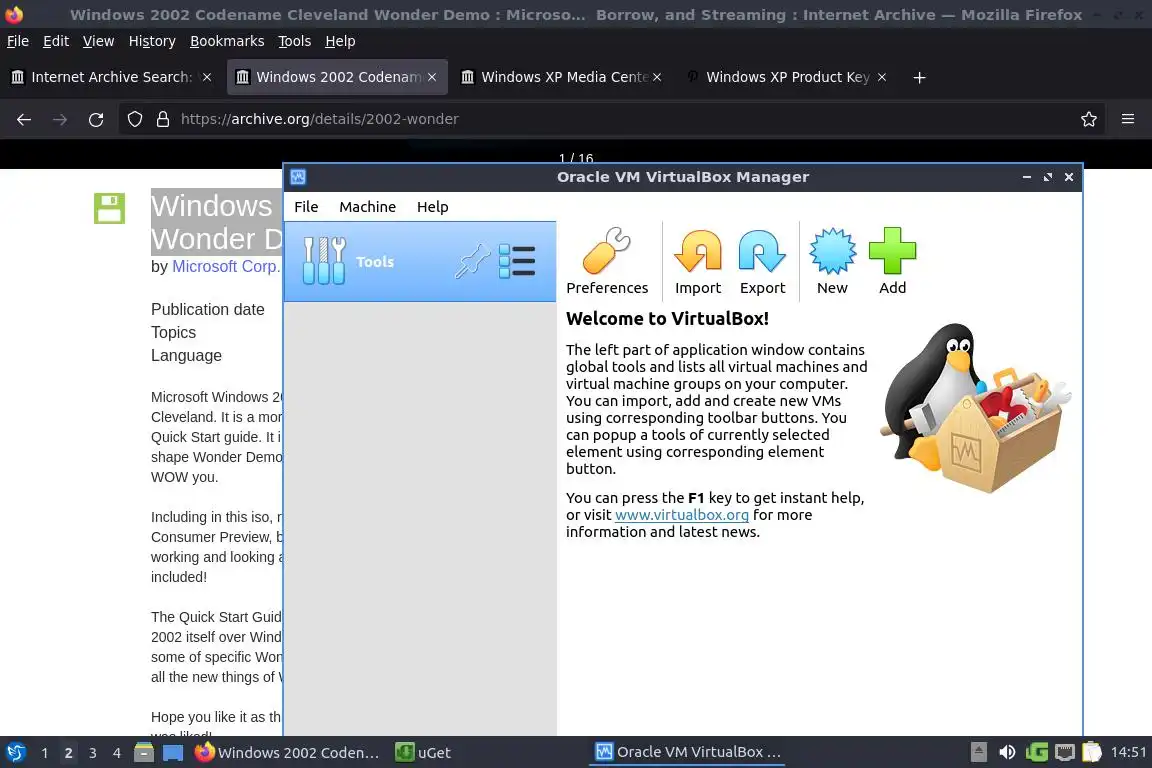
Task: Click the eject removable media tray icon
Action: point(979,752)
